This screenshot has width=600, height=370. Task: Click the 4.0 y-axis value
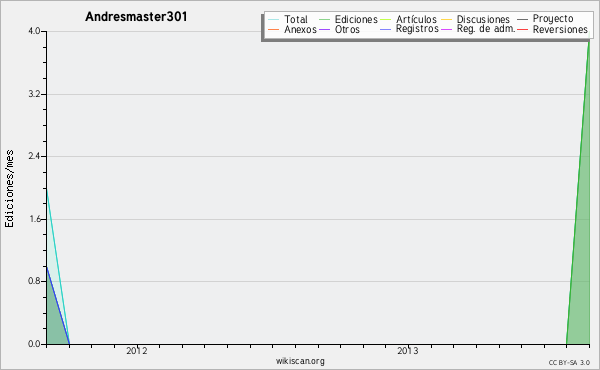[x=34, y=31]
